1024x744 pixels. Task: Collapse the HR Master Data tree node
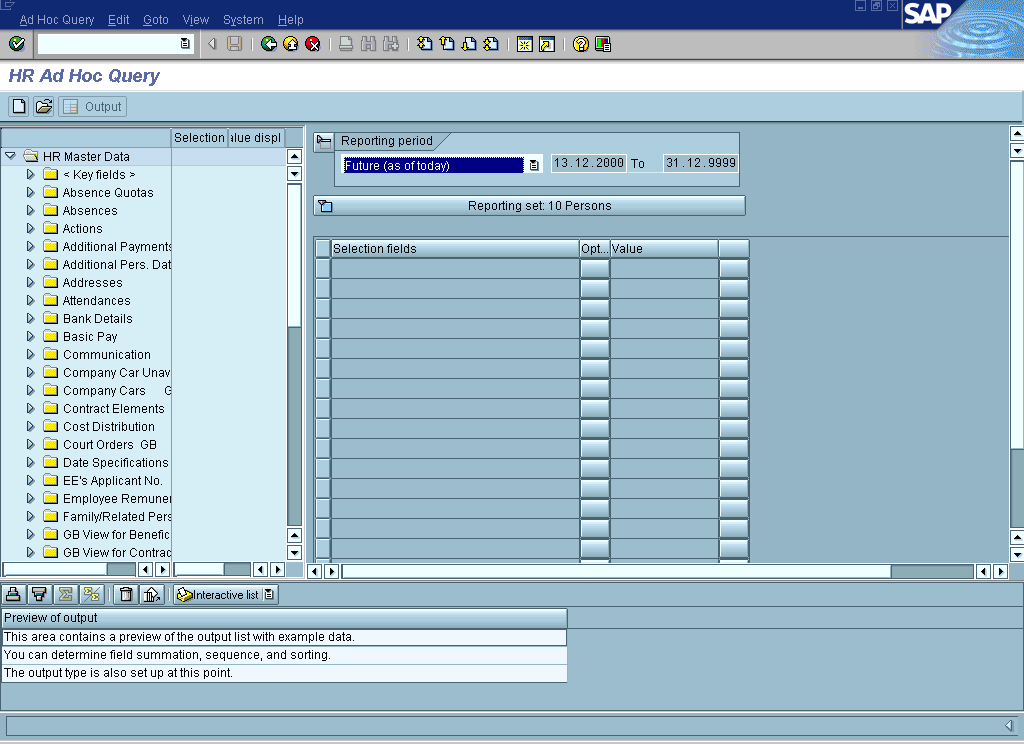coord(10,156)
